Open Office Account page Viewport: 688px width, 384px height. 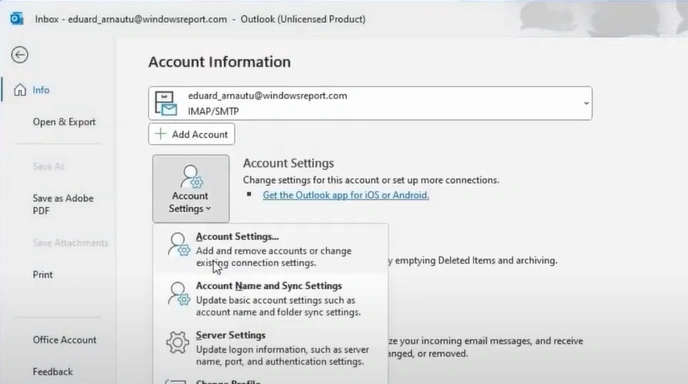pos(64,340)
